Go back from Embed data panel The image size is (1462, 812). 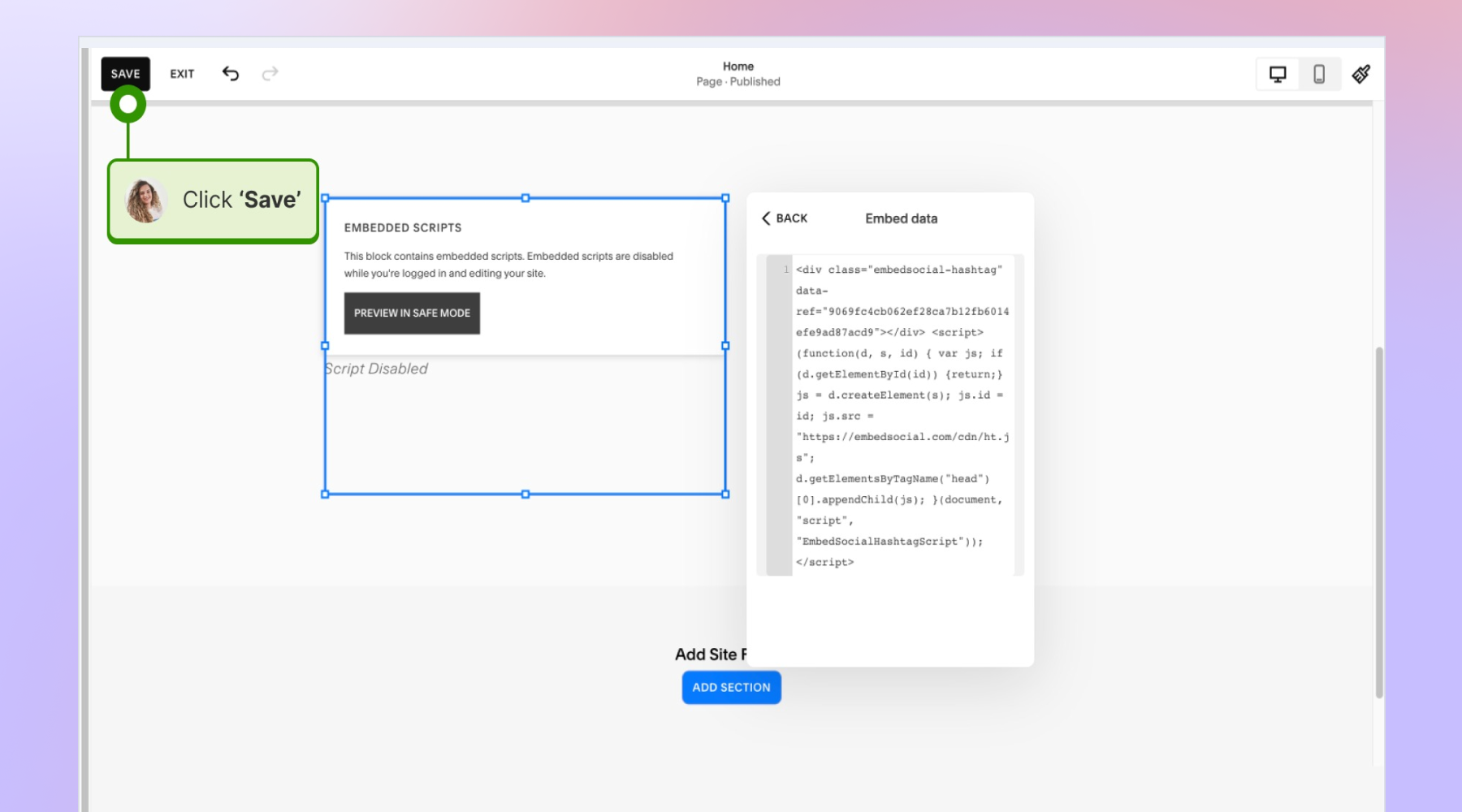point(785,218)
